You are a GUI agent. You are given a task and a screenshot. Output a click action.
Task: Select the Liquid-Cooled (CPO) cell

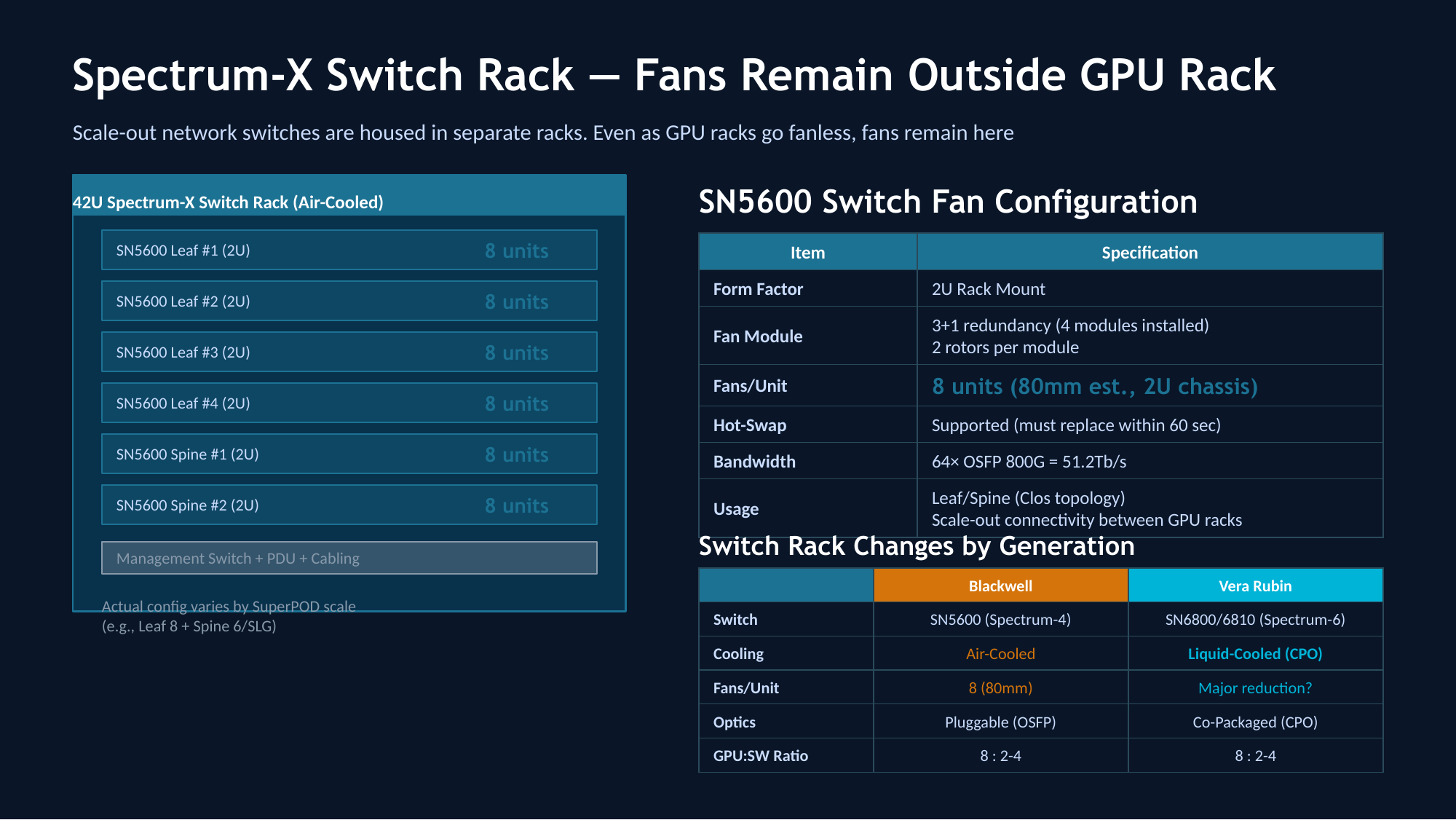point(1255,654)
